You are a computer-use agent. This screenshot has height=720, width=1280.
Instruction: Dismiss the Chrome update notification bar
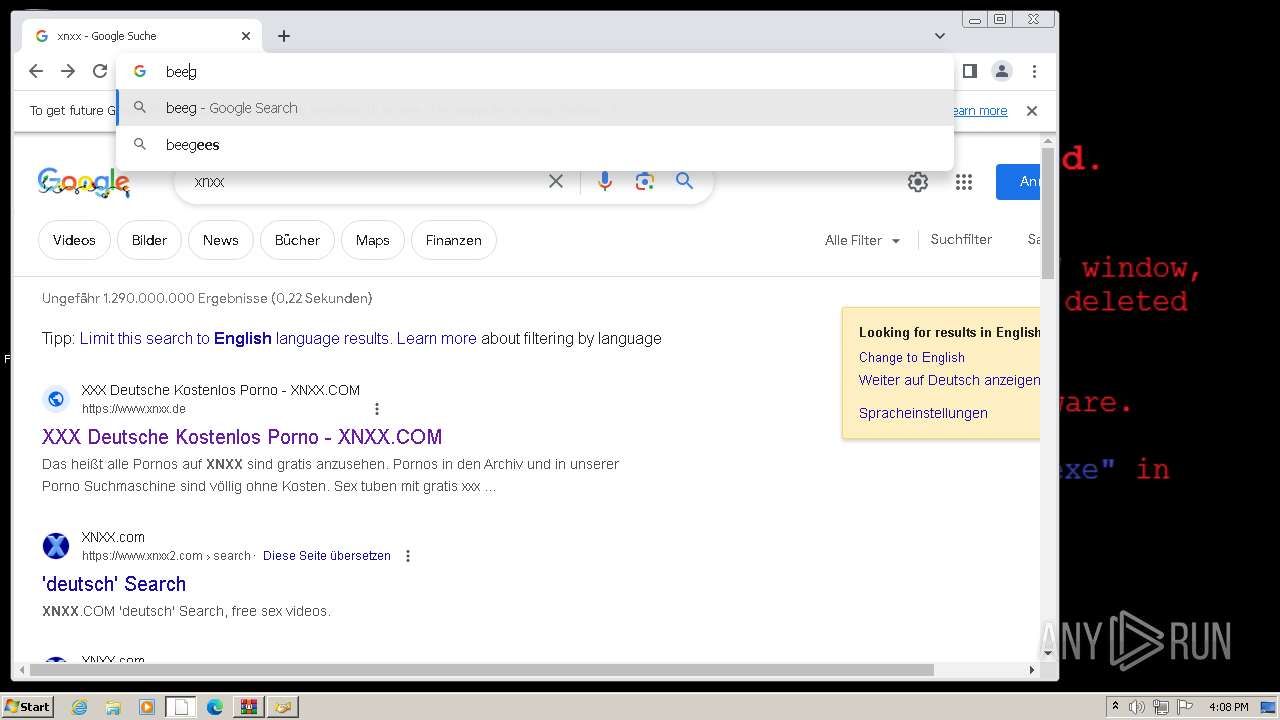tap(1032, 111)
